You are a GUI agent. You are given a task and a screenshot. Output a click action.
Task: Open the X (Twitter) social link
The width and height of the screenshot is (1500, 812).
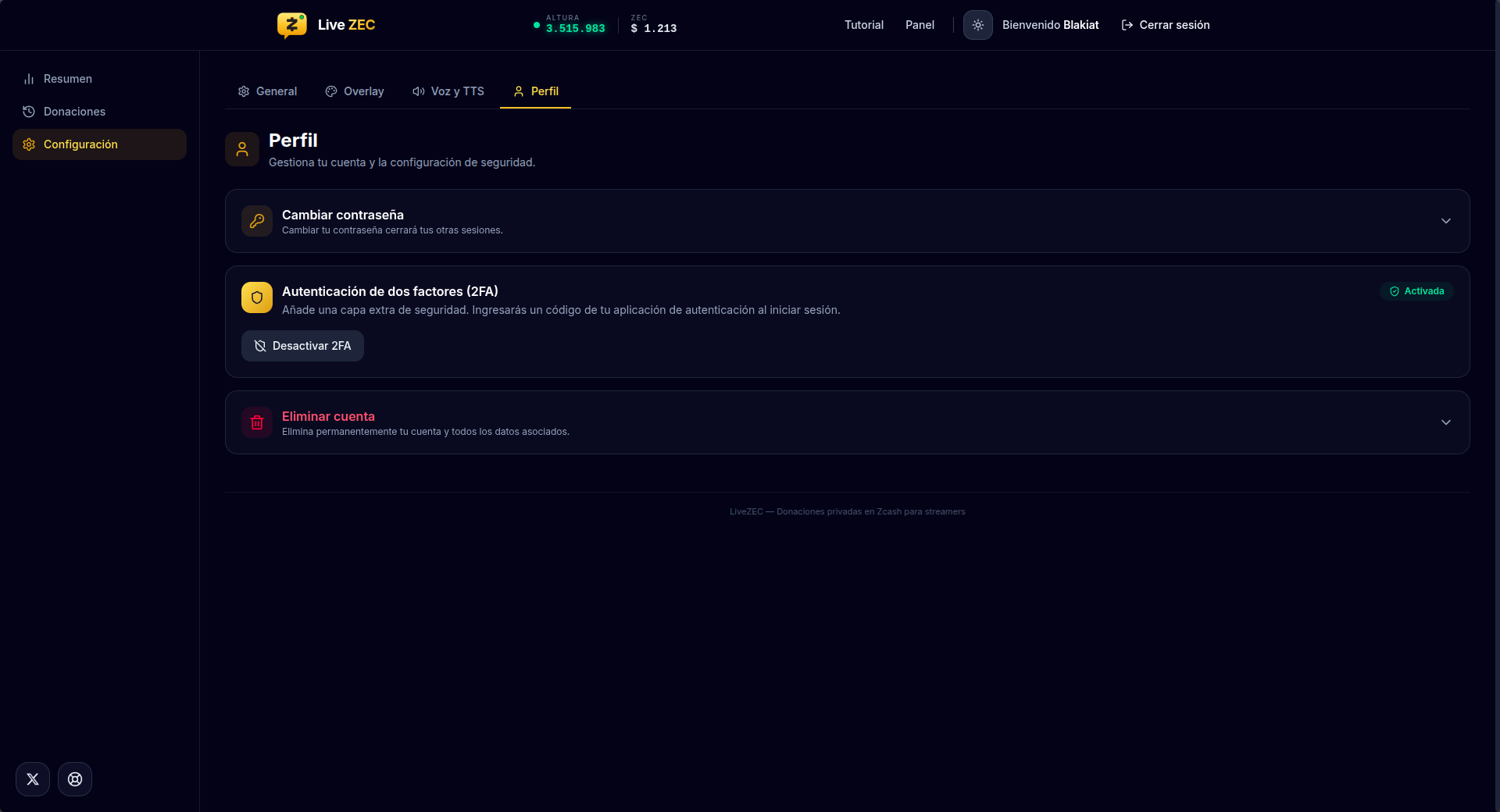(33, 779)
